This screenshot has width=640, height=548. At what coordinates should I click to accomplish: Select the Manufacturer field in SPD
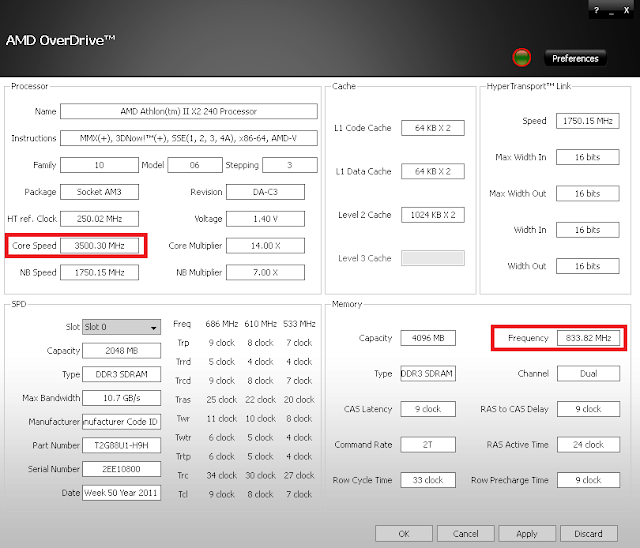(121, 422)
